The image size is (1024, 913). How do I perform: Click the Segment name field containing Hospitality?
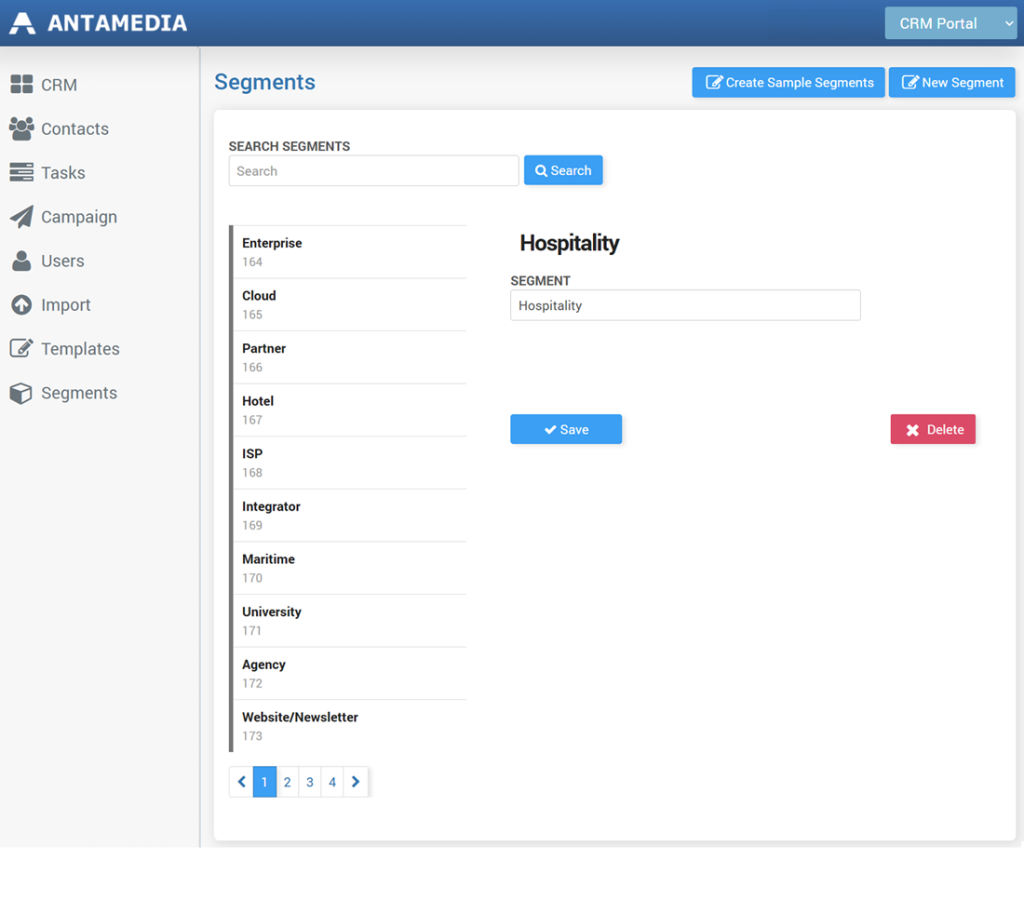pyautogui.click(x=685, y=305)
